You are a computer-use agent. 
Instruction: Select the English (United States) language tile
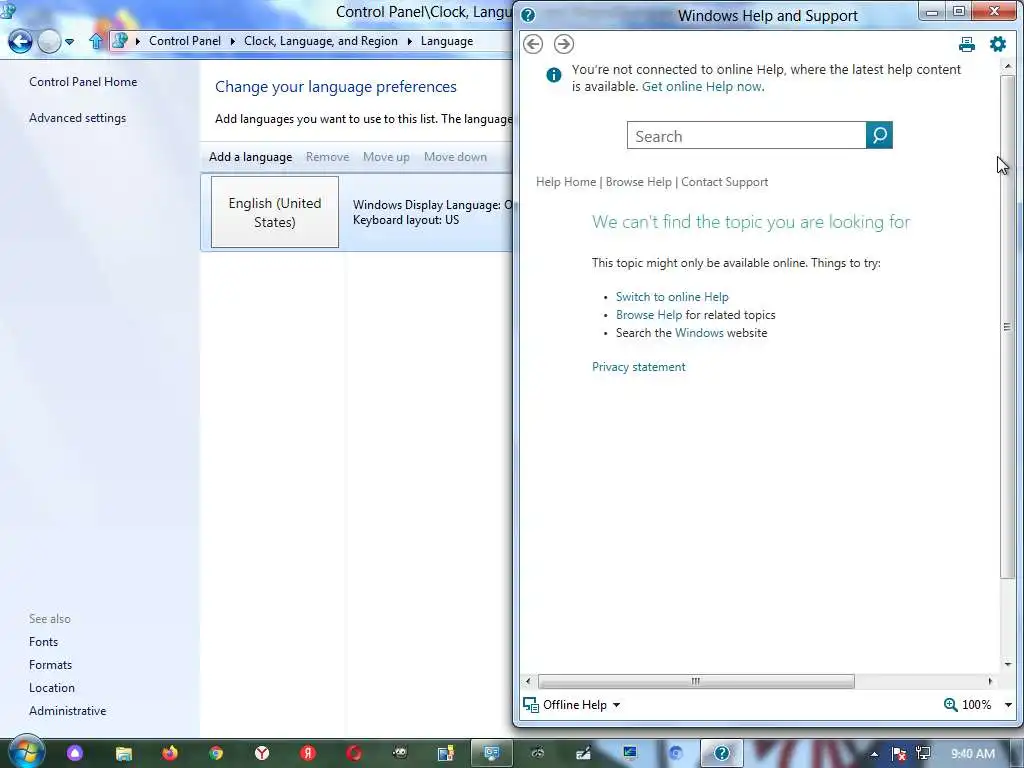[275, 212]
